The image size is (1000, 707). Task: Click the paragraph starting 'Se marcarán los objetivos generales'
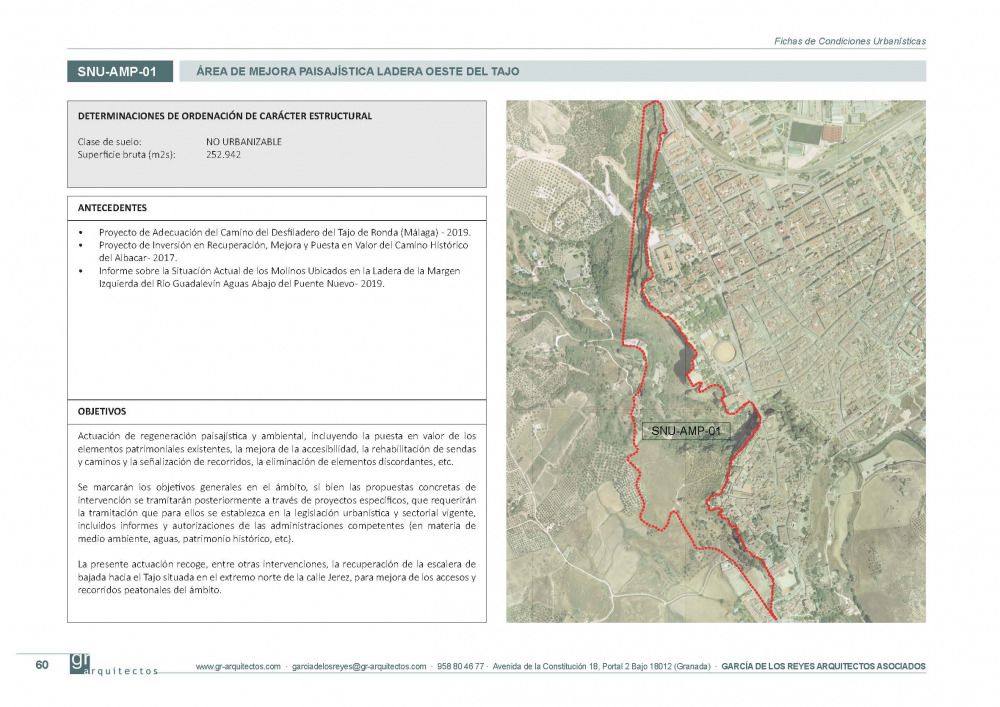[x=277, y=513]
